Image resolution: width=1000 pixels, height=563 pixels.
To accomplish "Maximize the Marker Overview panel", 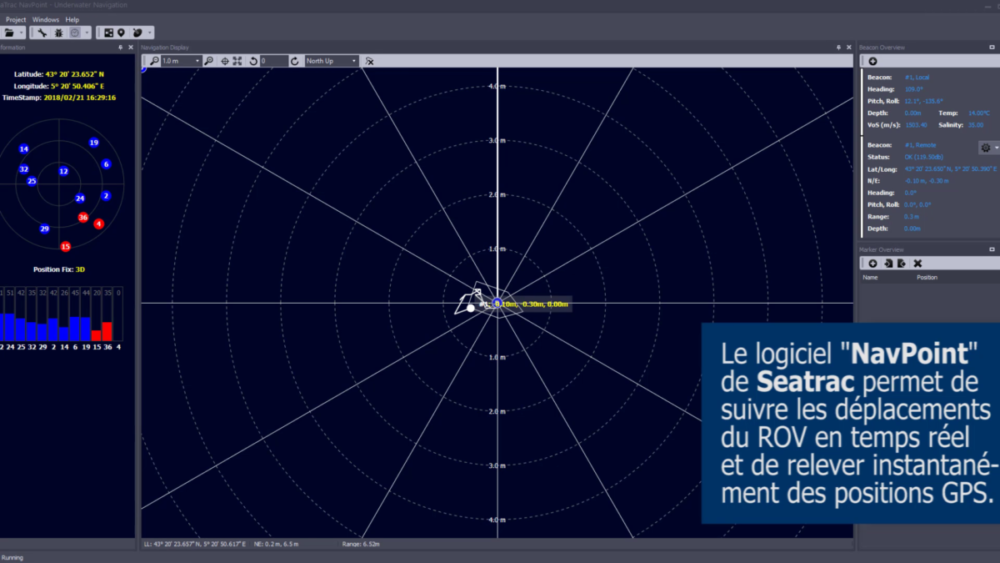I will click(992, 249).
